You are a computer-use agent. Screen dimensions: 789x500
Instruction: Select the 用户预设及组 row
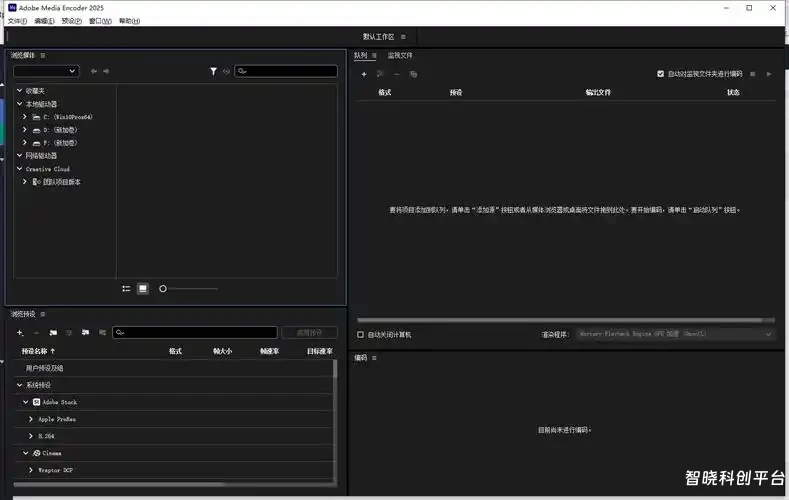point(173,368)
